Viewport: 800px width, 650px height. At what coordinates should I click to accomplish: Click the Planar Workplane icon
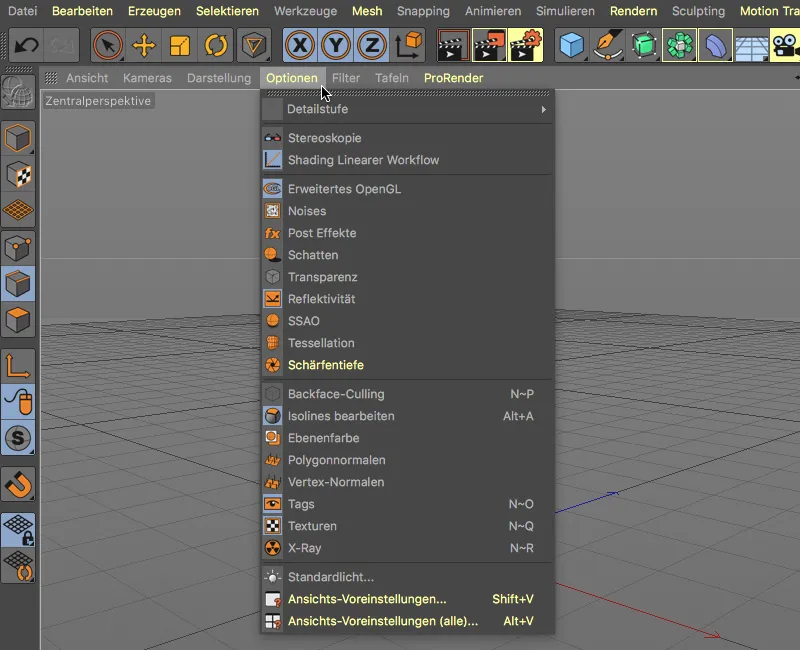18,566
